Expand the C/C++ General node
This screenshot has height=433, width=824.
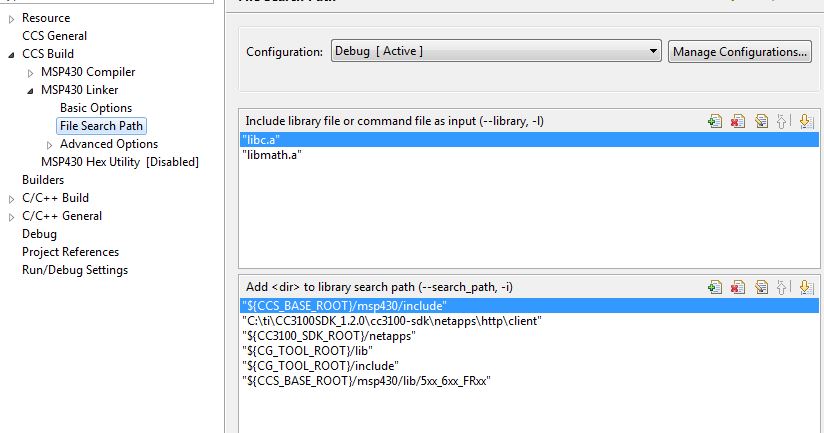tap(12, 217)
